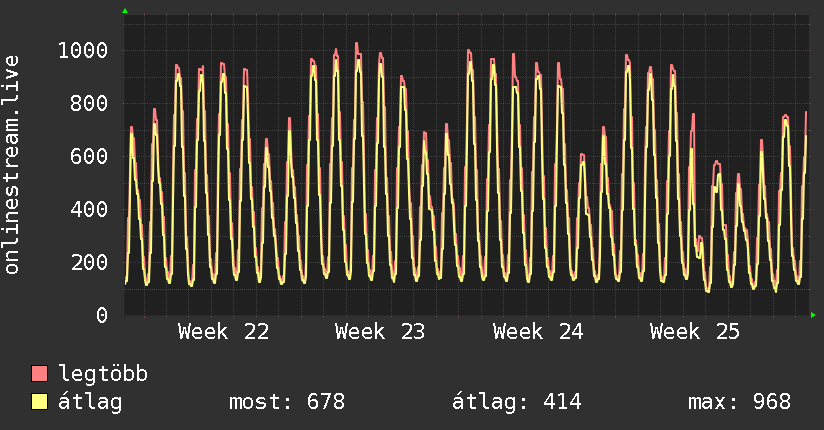Click the 'átlag: 414' statistic
The width and height of the screenshot is (824, 430).
(x=517, y=402)
